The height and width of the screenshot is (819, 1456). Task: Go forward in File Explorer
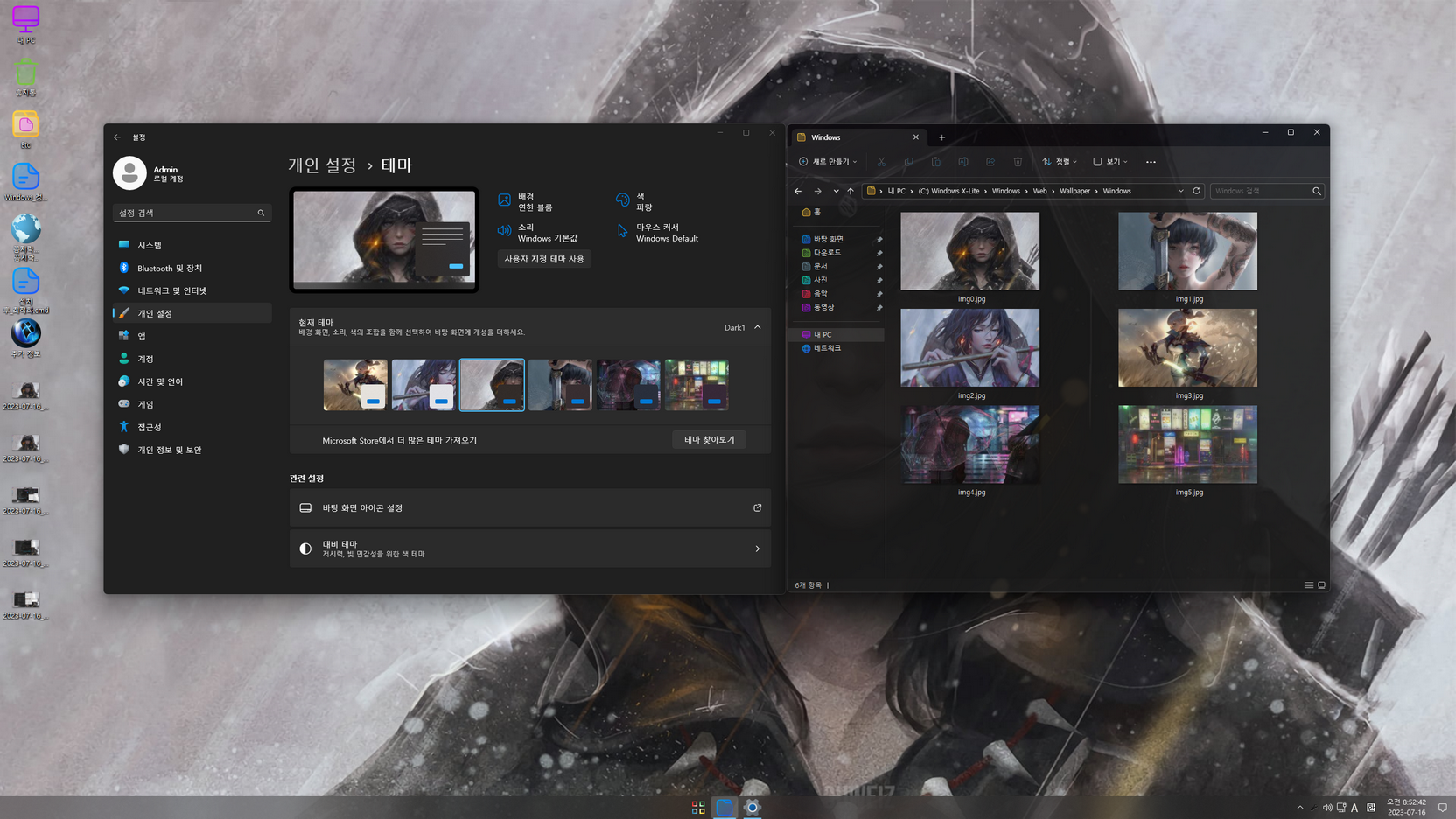[817, 191]
